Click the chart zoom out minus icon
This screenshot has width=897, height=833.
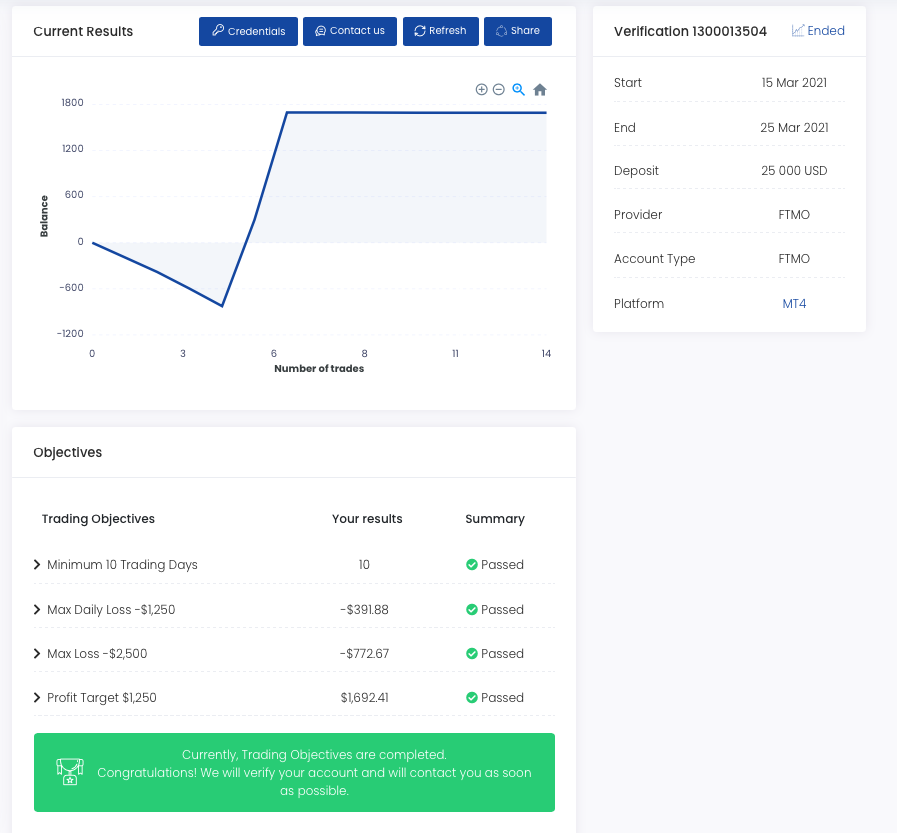(x=498, y=90)
